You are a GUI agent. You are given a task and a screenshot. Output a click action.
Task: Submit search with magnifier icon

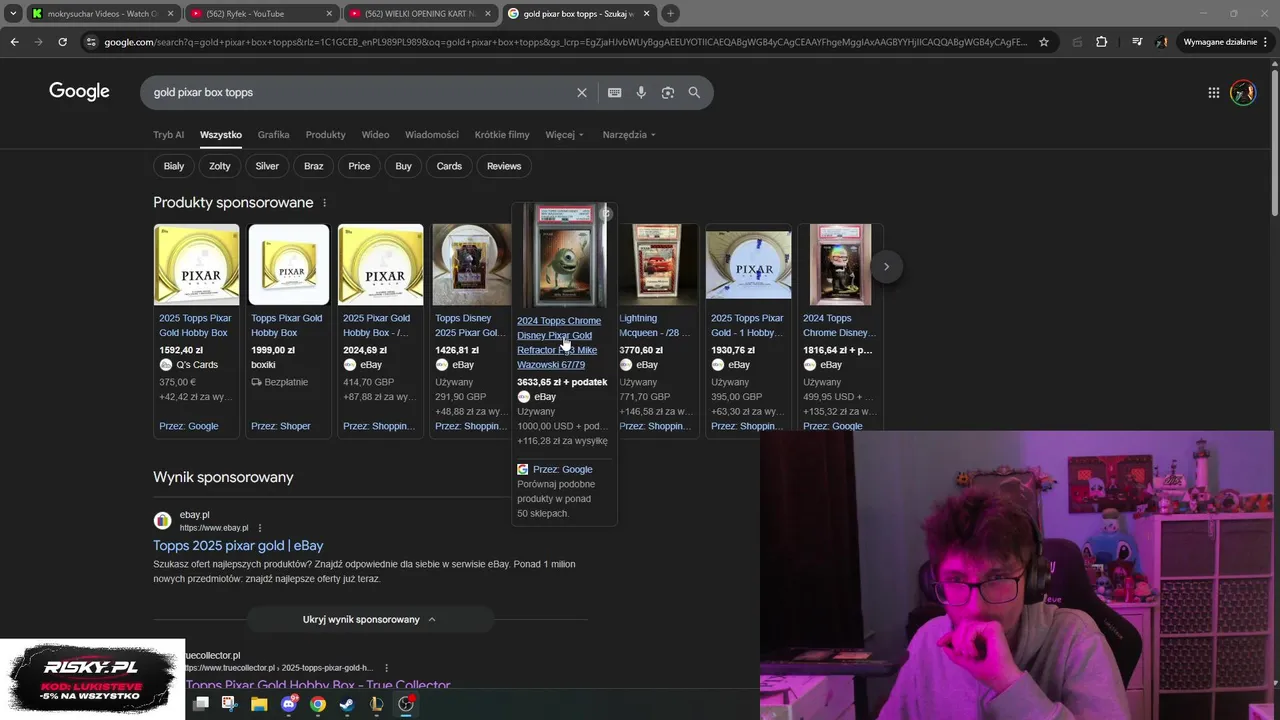pos(694,92)
